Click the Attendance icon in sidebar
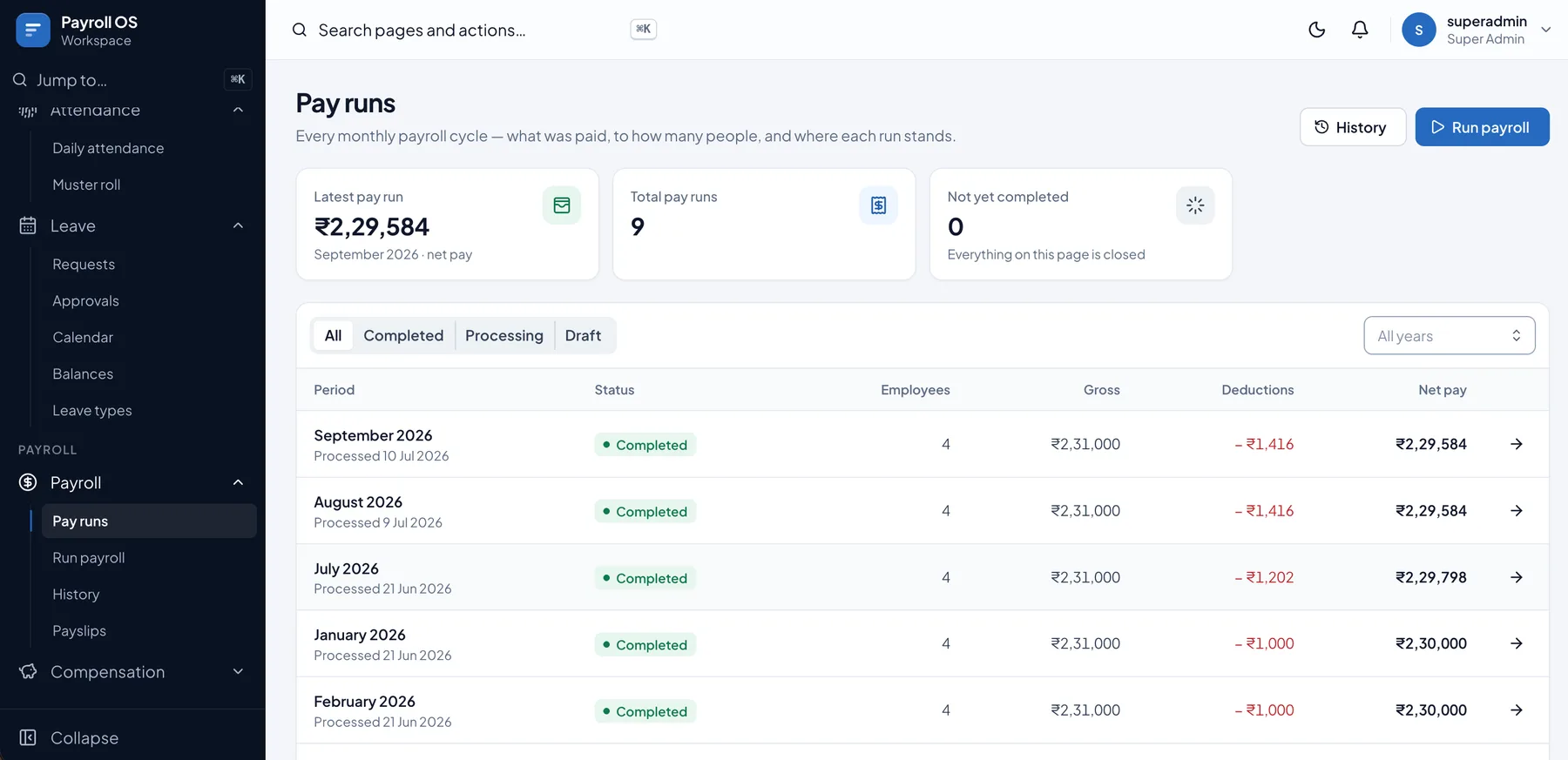 (x=28, y=111)
